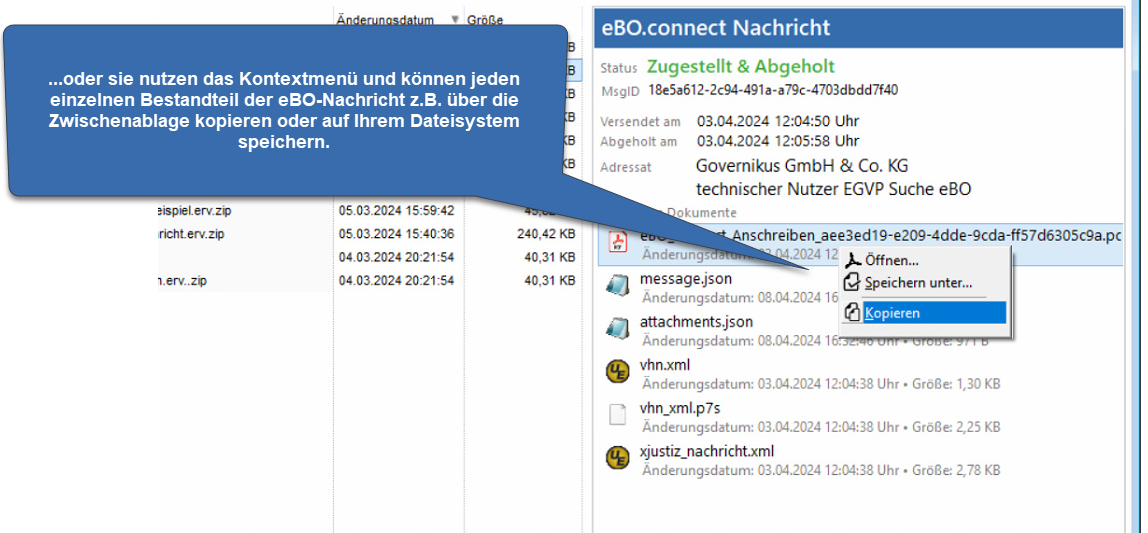This screenshot has width=1148, height=533.
Task: Click the size value 240,42 KB
Action: point(545,234)
